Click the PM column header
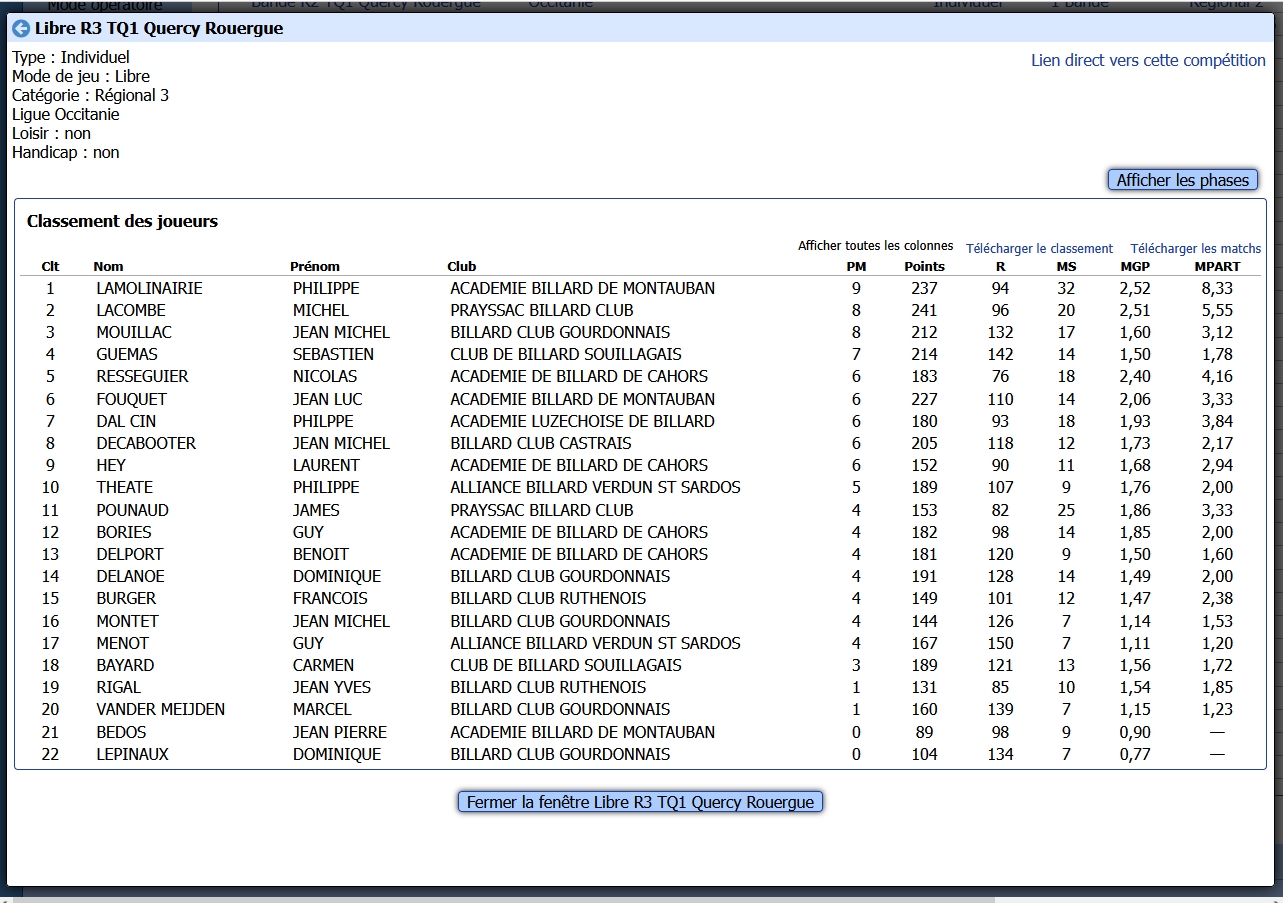1283x903 pixels. (856, 267)
